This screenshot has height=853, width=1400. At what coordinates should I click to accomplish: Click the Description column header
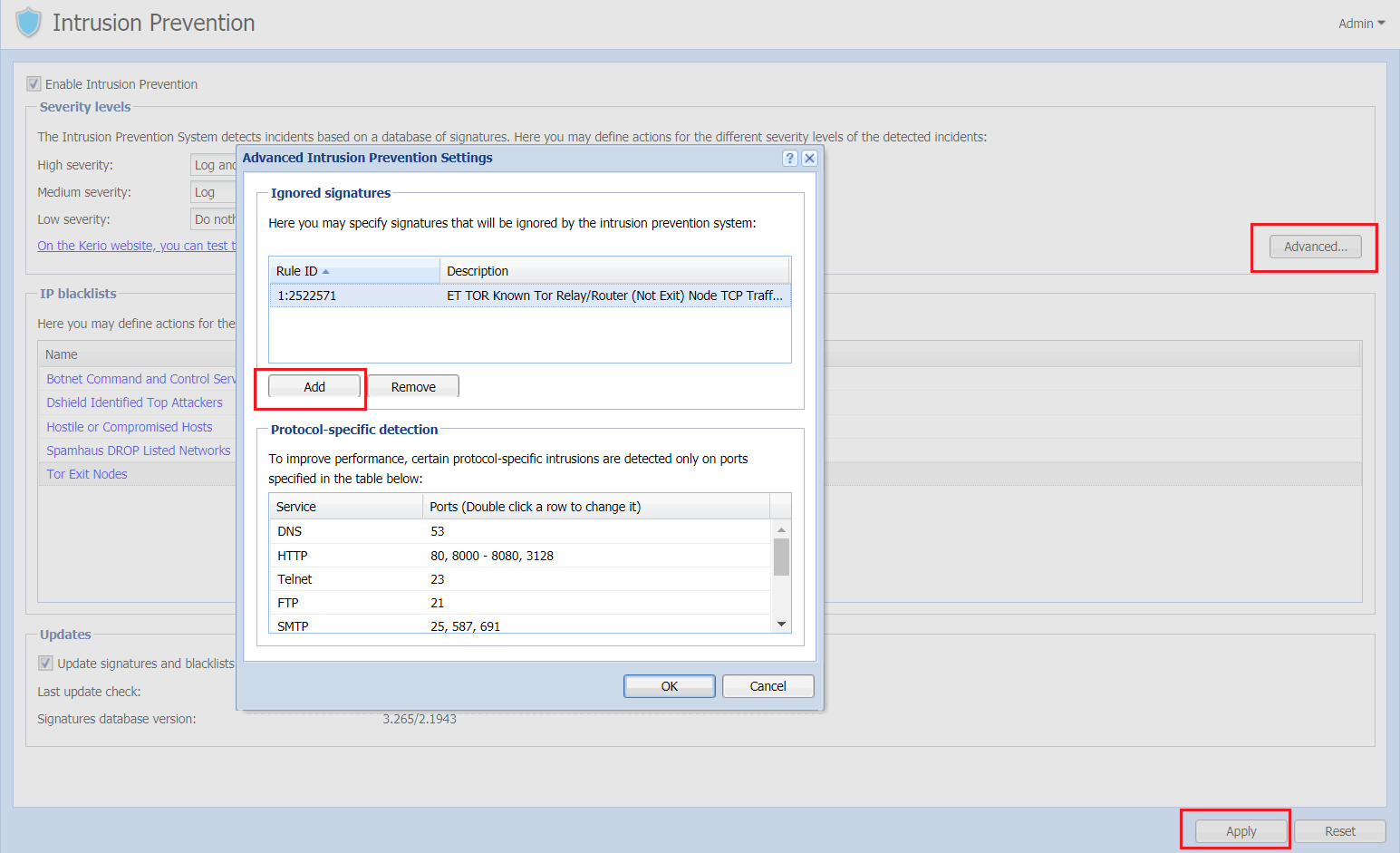click(x=614, y=271)
